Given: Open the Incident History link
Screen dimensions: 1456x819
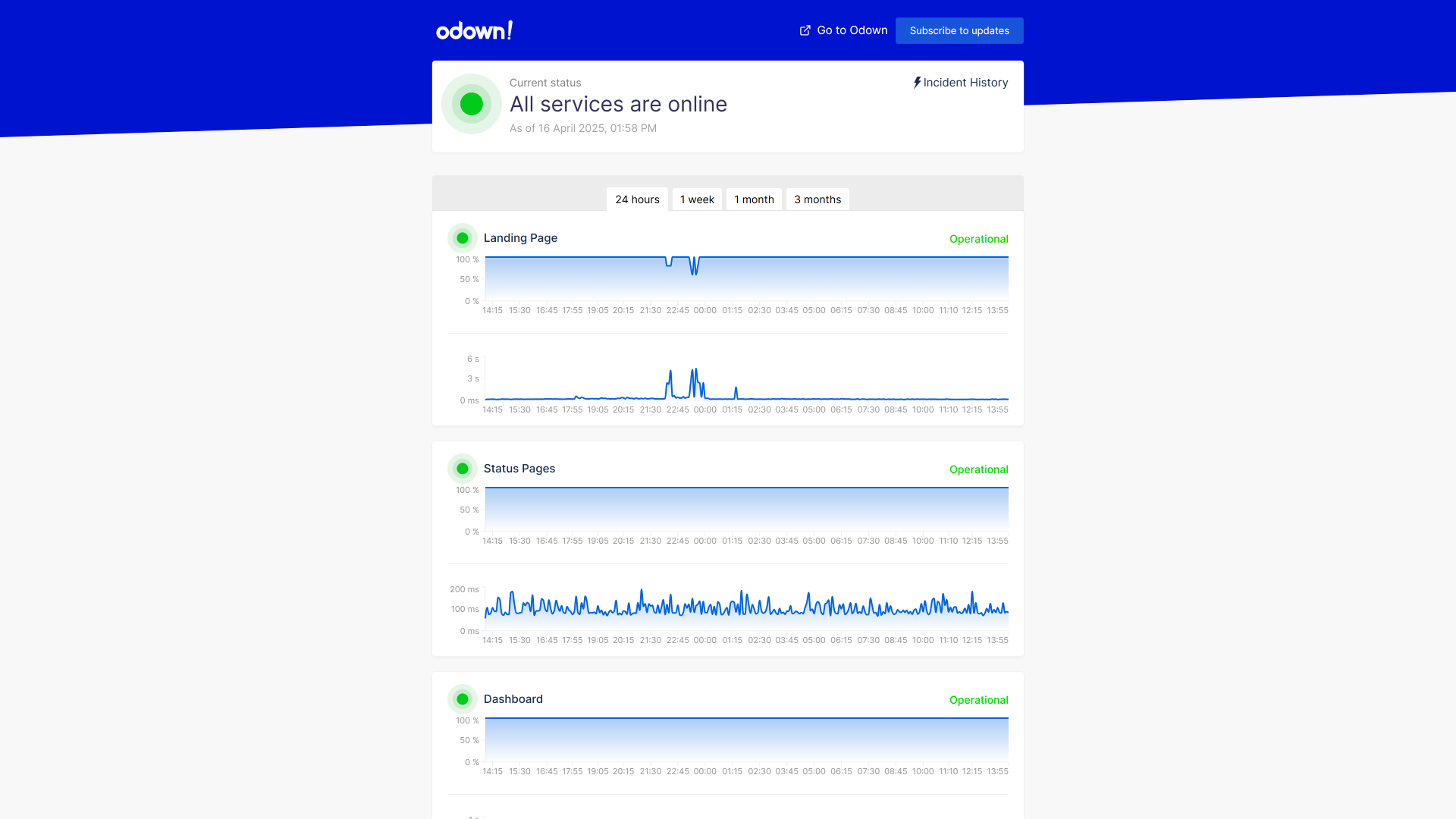Looking at the screenshot, I should [x=961, y=83].
